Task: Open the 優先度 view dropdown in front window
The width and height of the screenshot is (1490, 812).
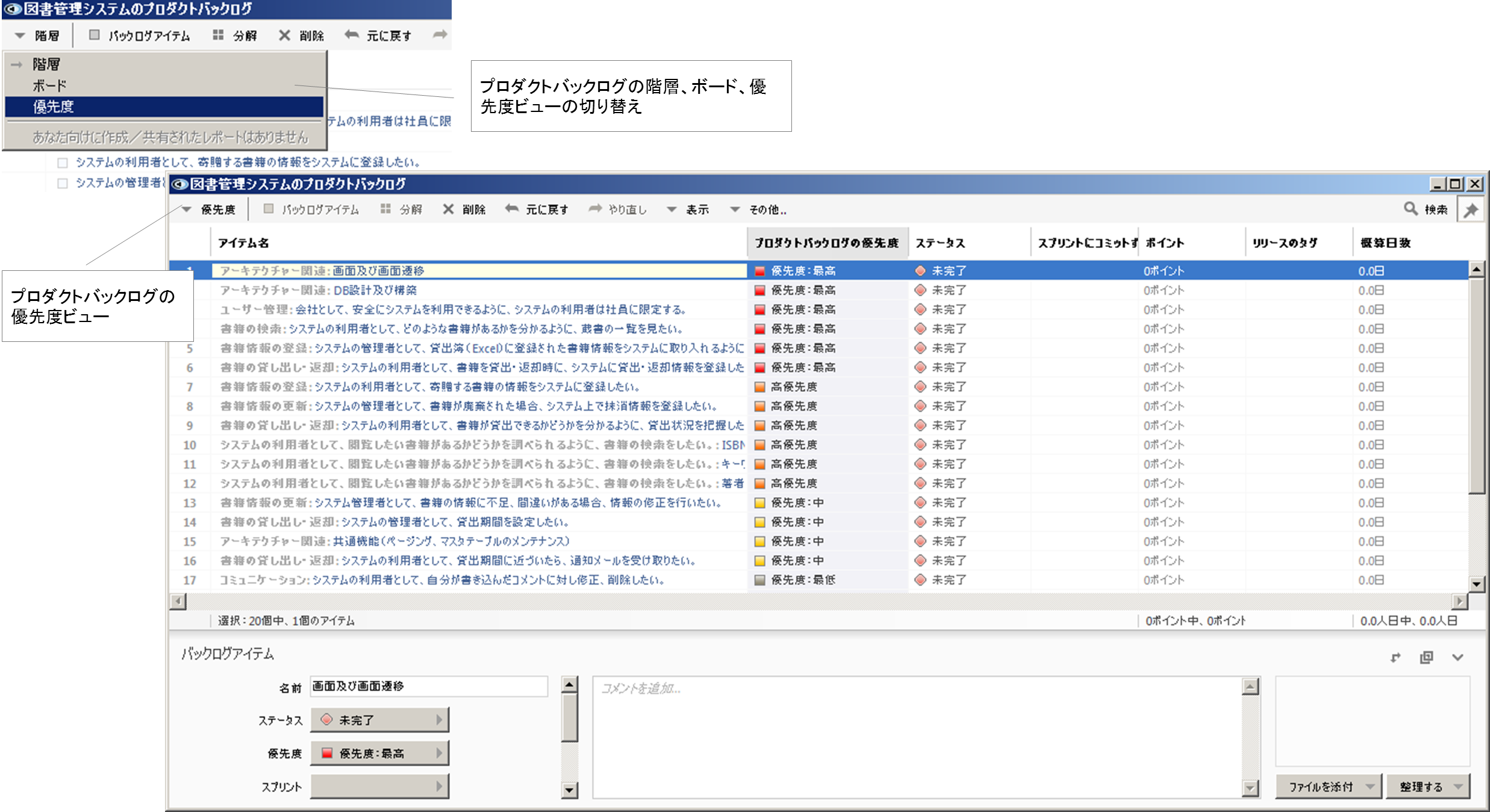Action: point(209,209)
